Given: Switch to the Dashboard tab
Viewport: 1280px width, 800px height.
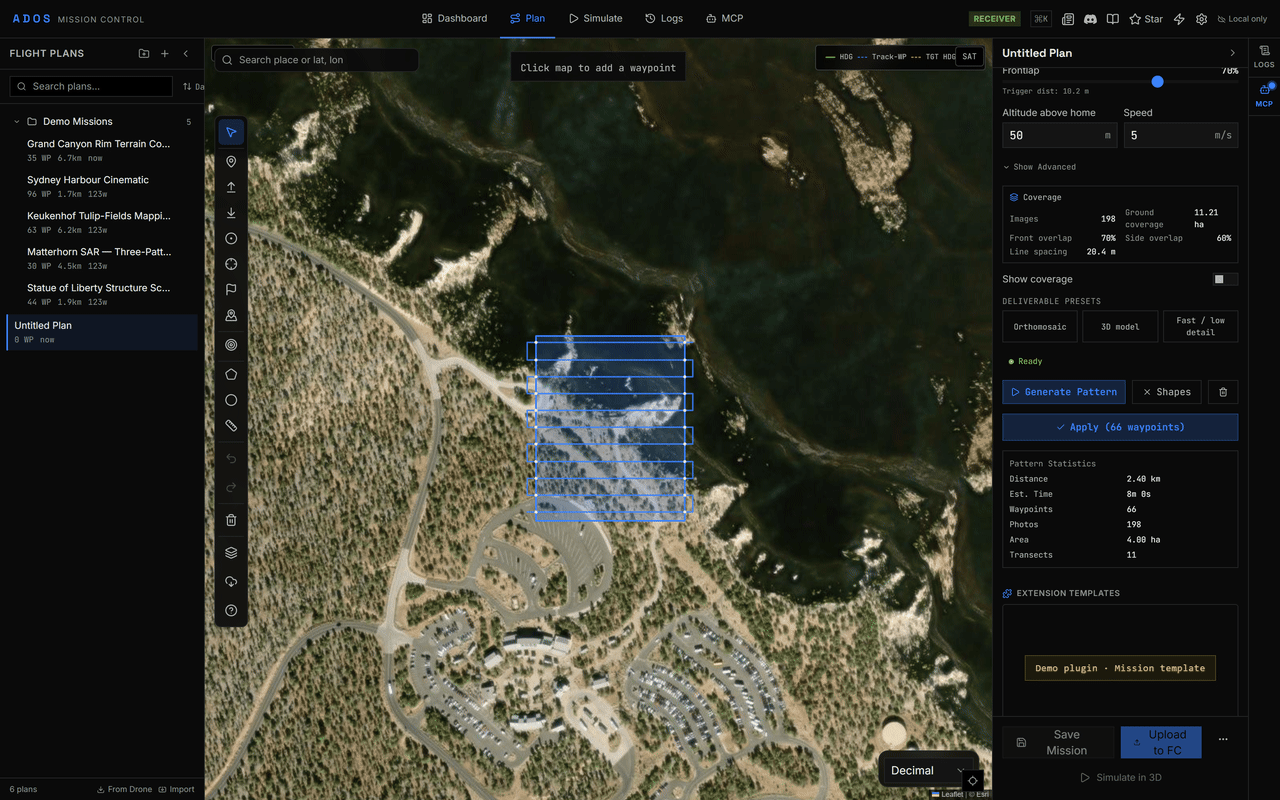Looking at the screenshot, I should (454, 18).
